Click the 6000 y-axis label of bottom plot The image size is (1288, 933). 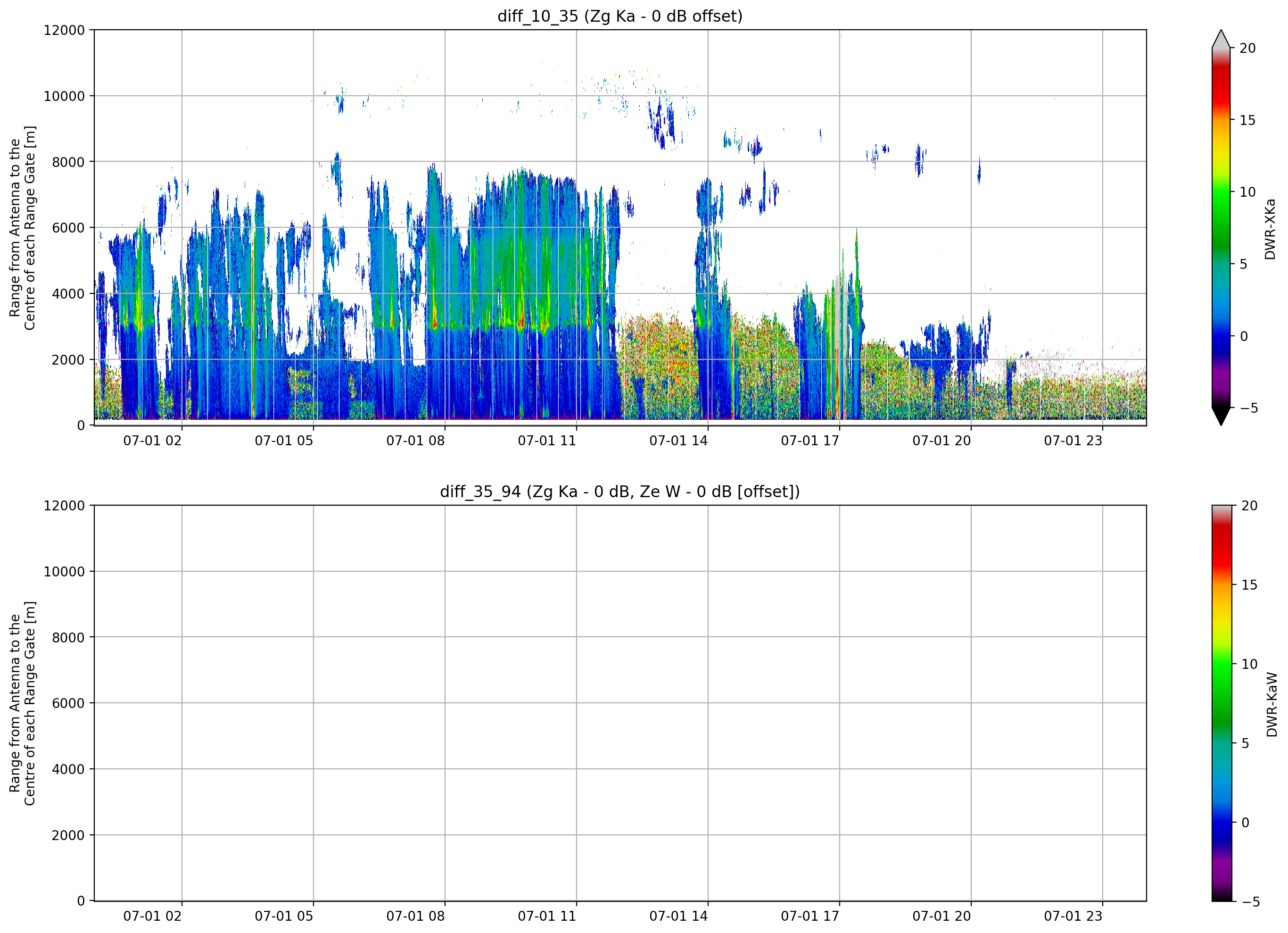pos(68,703)
